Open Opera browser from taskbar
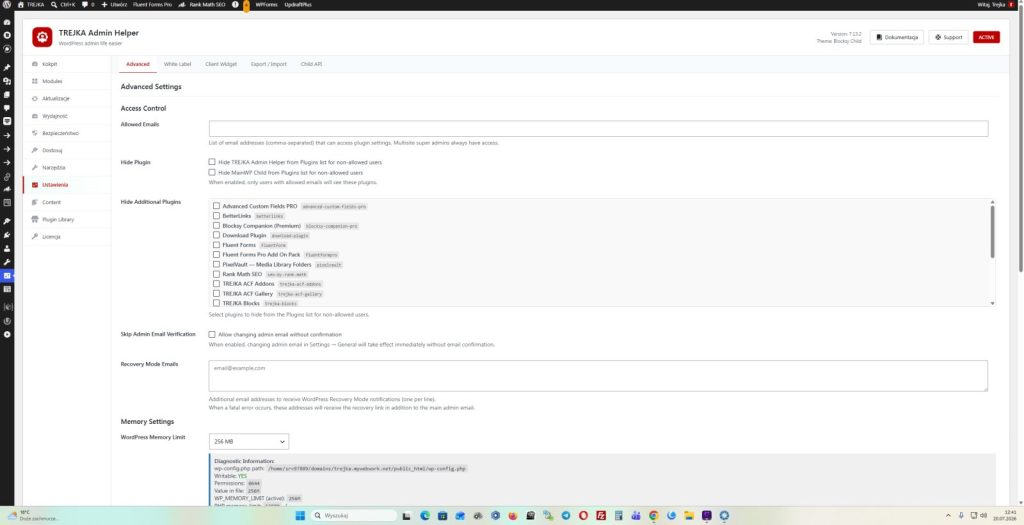Image resolution: width=1024 pixels, height=525 pixels. pos(583,515)
